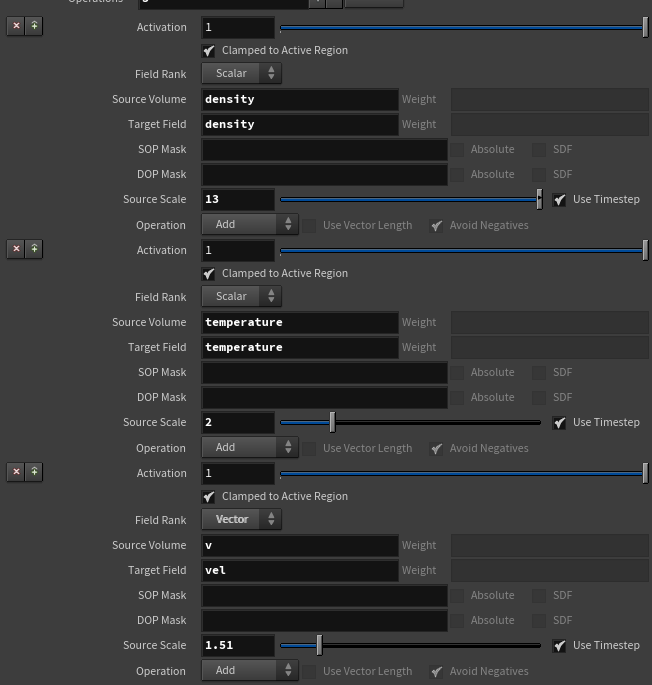Click the Activation slider of the vel operation

pyautogui.click(x=464, y=473)
